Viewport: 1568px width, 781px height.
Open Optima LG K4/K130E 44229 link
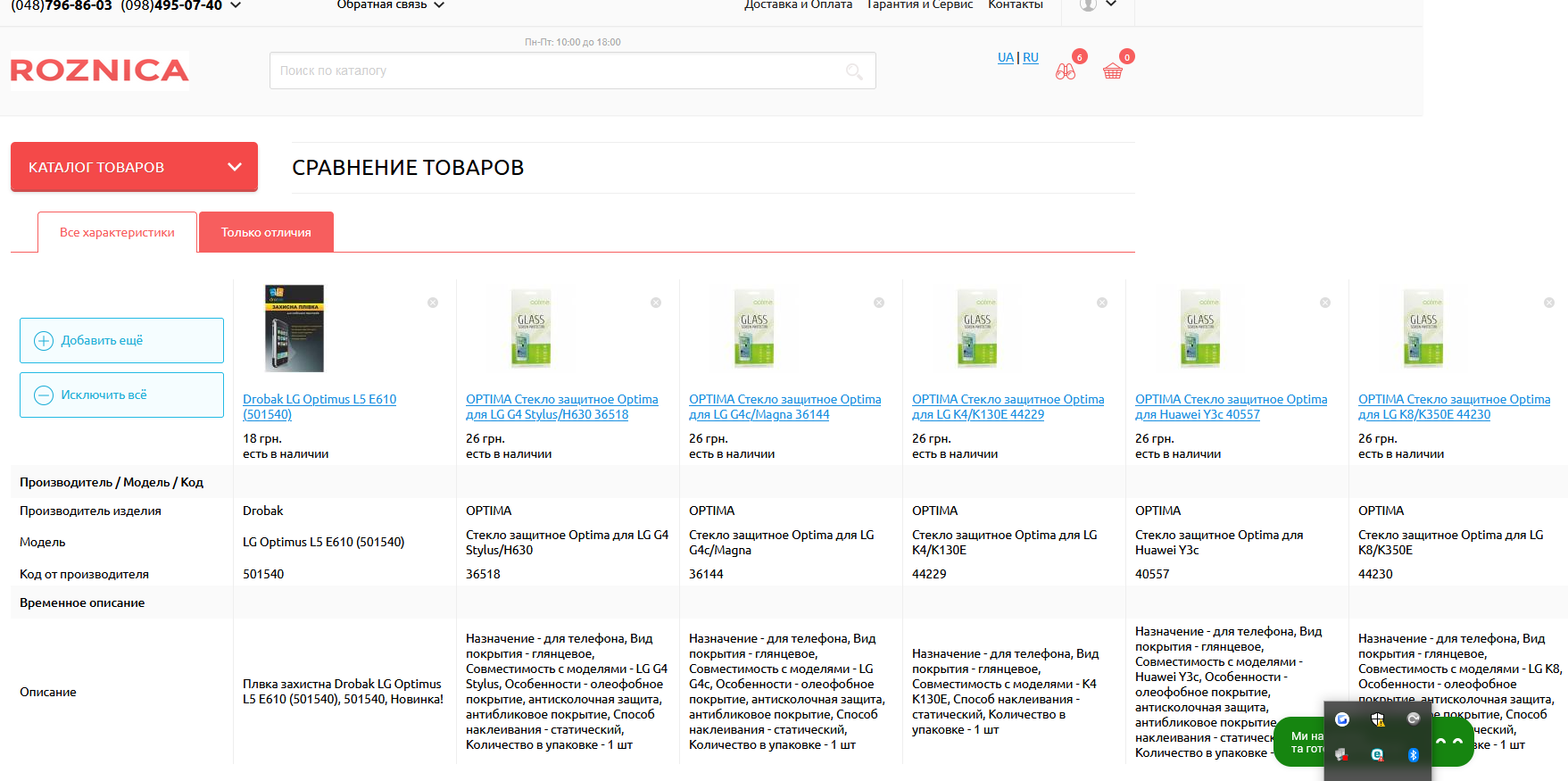click(x=1008, y=407)
